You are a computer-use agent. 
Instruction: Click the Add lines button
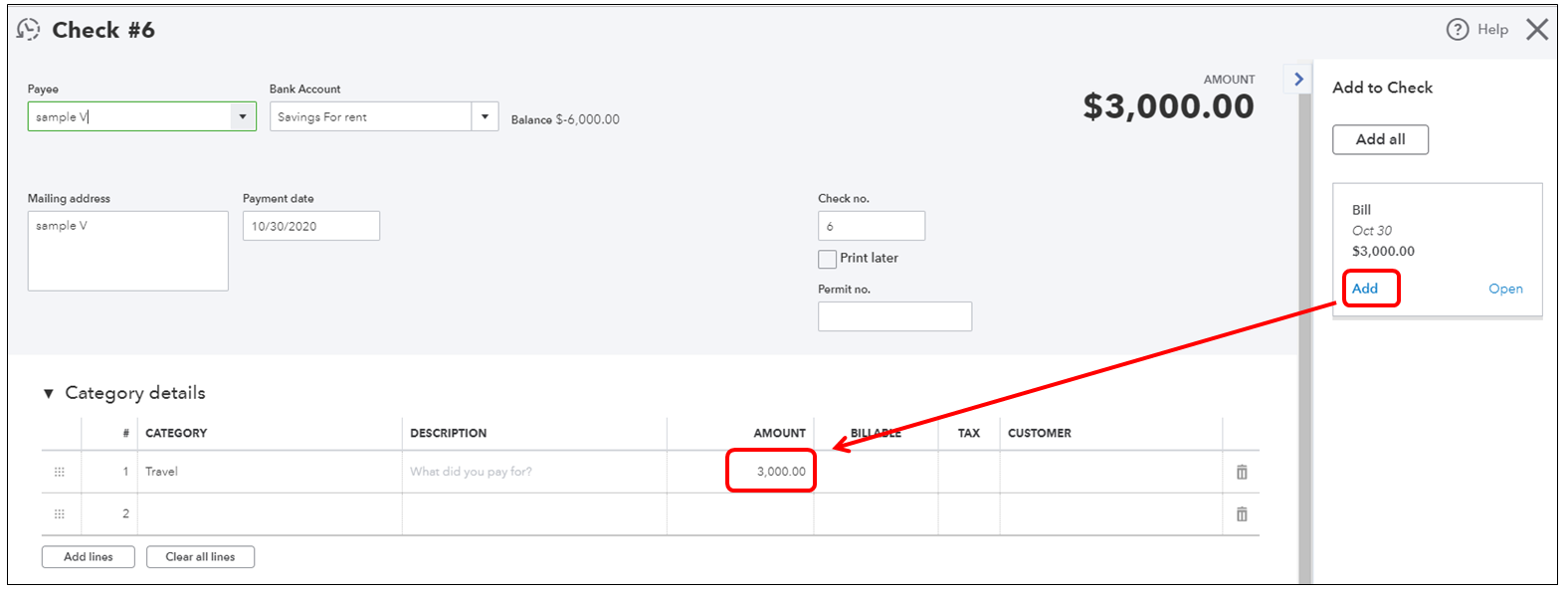click(89, 557)
